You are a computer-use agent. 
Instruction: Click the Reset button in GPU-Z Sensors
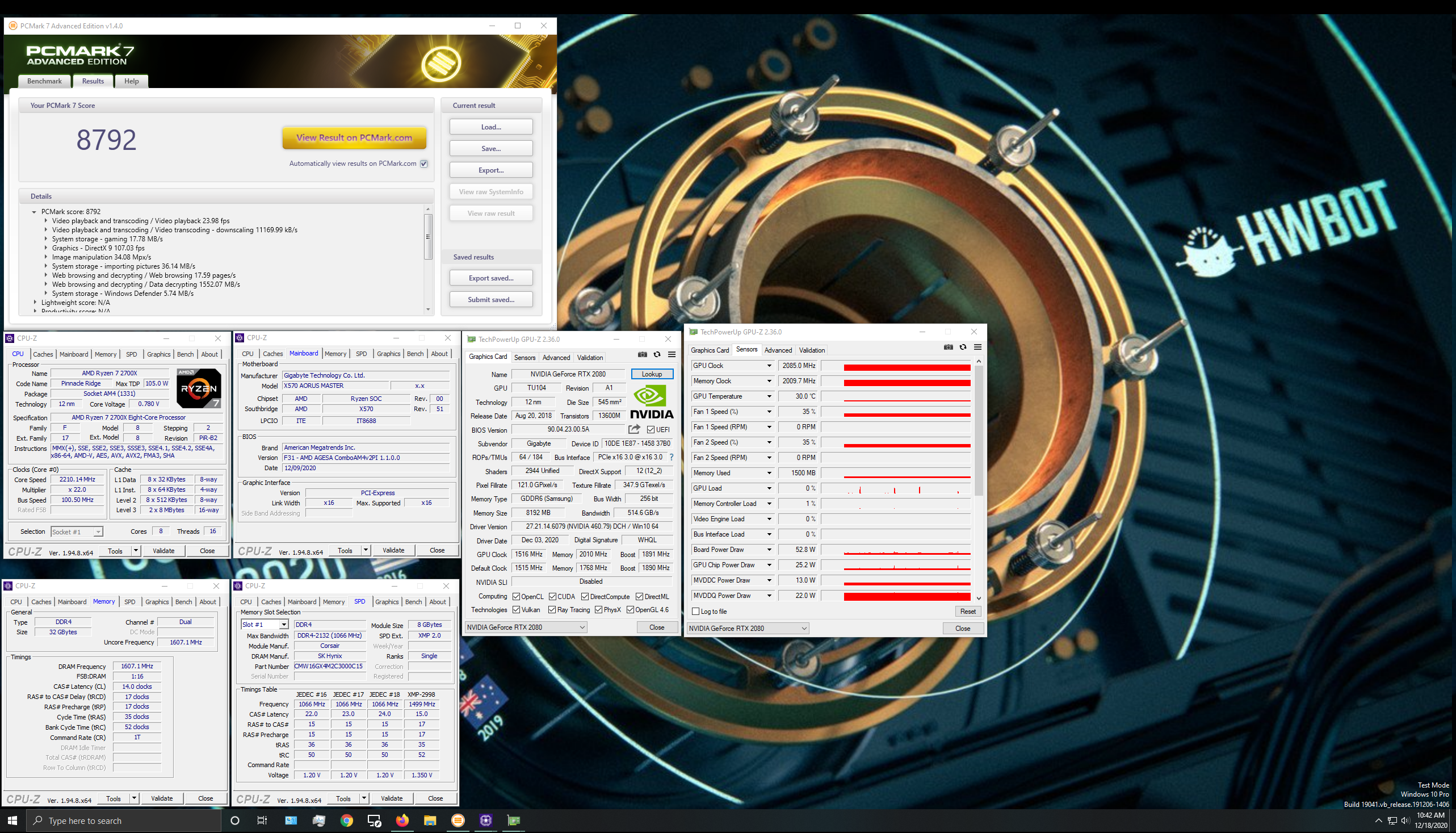(968, 612)
